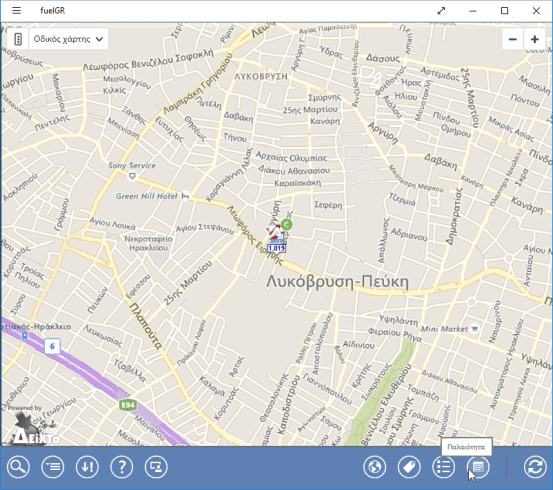Zoom out the map with minus button
Viewport: 553px width, 490px height.
(512, 39)
